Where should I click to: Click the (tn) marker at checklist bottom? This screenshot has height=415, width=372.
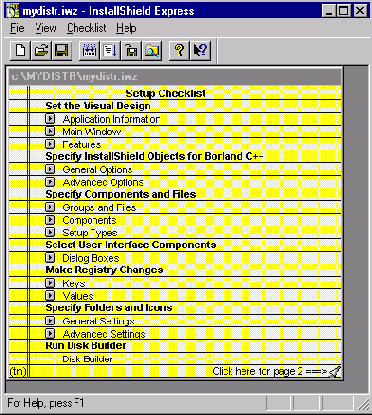click(x=18, y=371)
